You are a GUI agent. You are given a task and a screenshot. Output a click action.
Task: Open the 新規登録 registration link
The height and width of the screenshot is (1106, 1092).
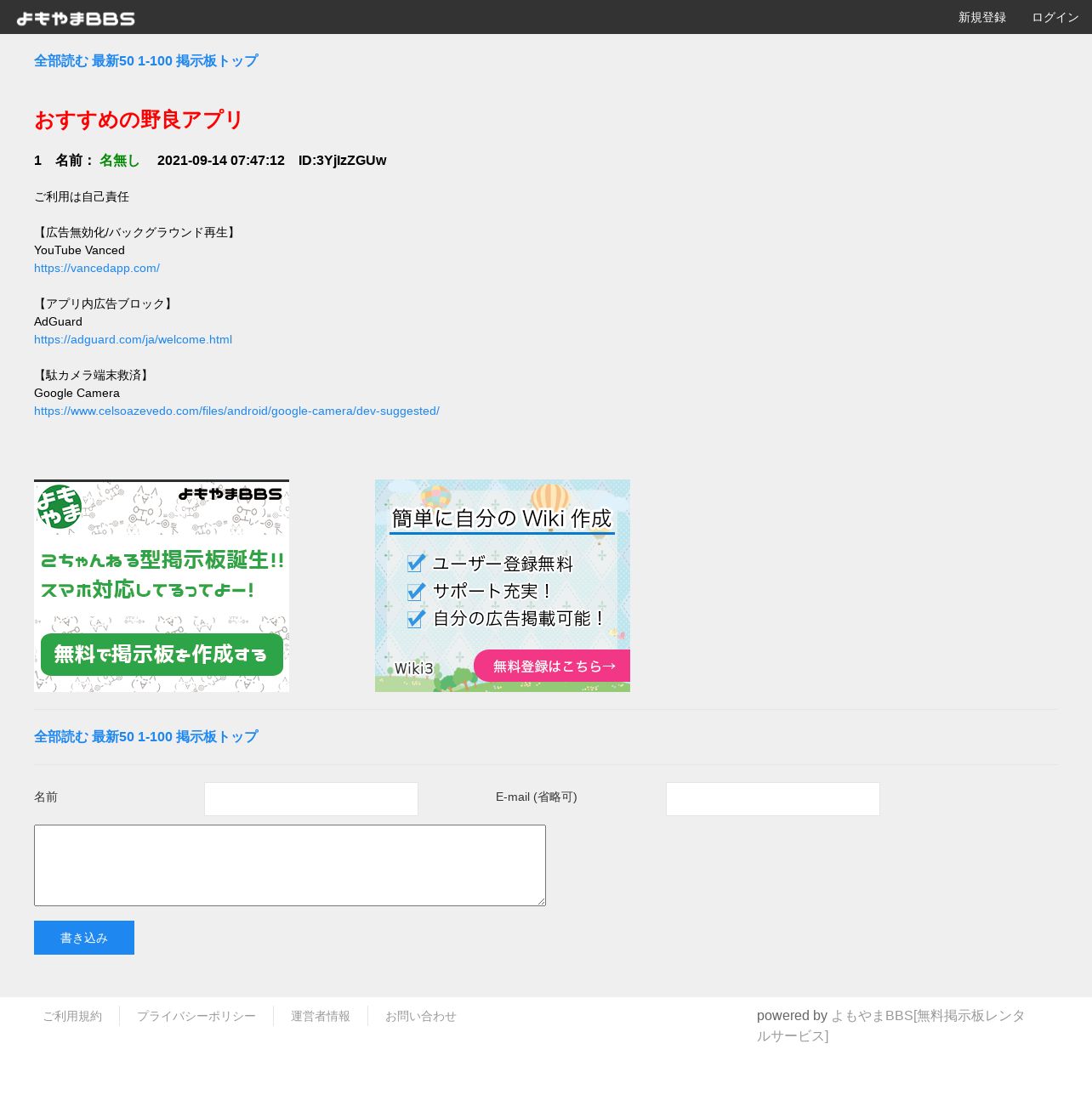pos(982,17)
